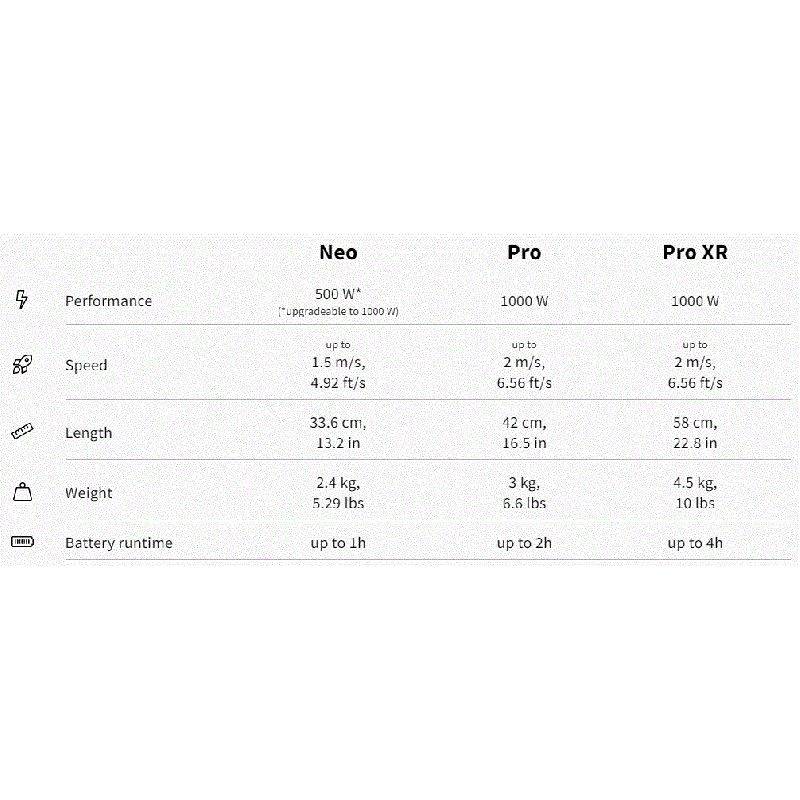Screen dimensions: 800x800
Task: Click the Pro XR up to 4h runtime
Action: [695, 543]
